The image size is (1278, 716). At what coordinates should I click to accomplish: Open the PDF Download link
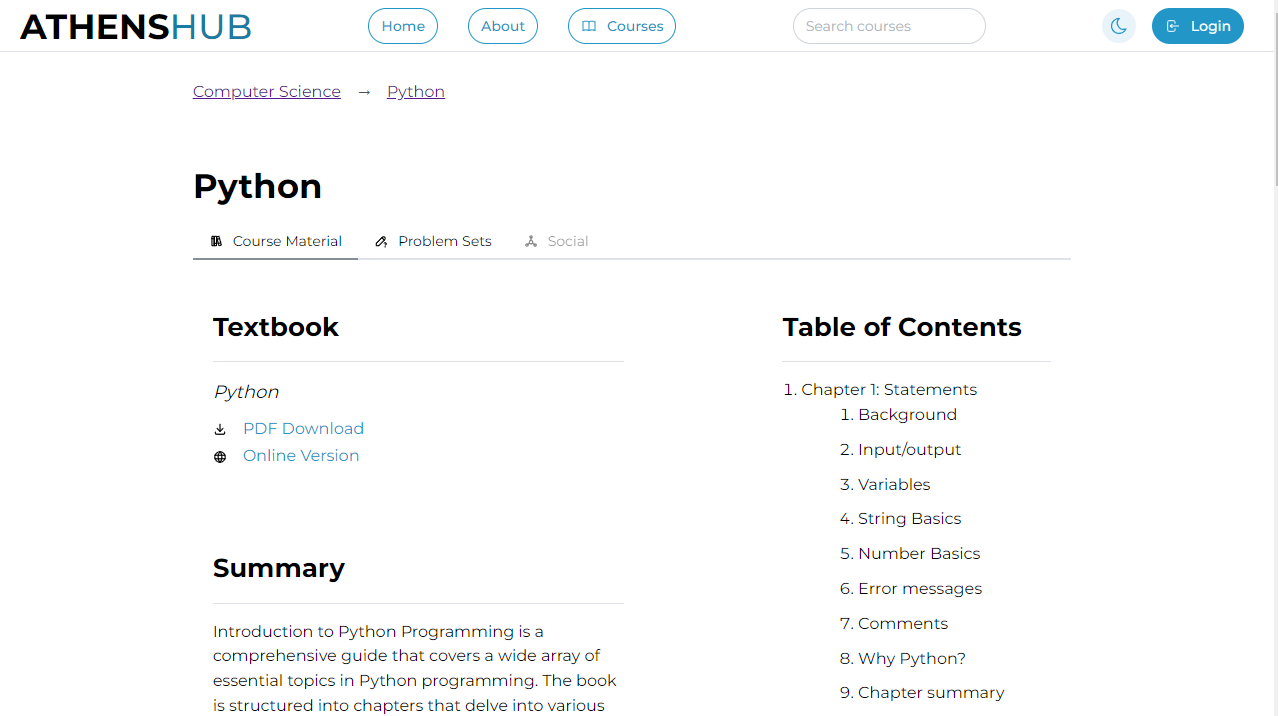pyautogui.click(x=303, y=429)
